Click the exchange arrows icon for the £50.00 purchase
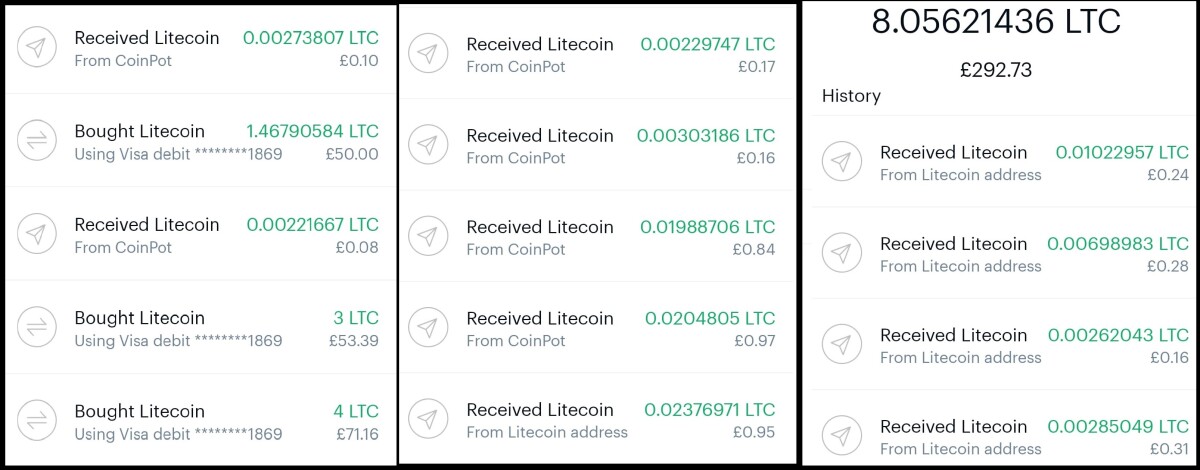This screenshot has height=470, width=1200. pyautogui.click(x=37, y=141)
